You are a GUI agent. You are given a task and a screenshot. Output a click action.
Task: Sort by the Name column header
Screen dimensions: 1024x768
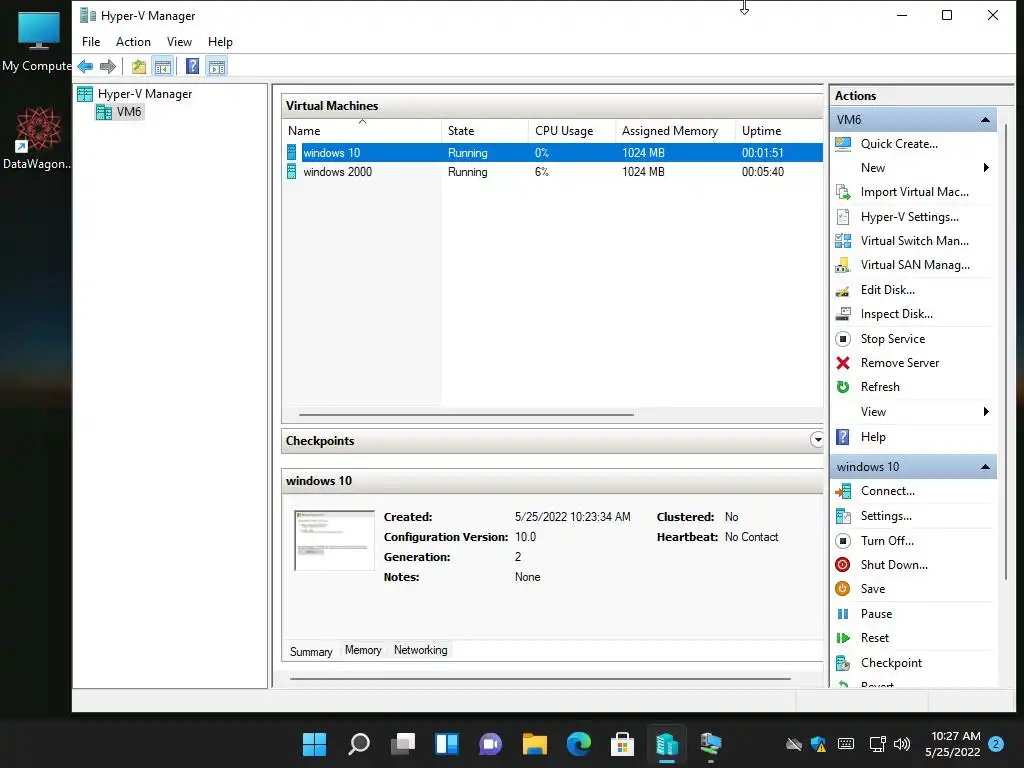362,131
